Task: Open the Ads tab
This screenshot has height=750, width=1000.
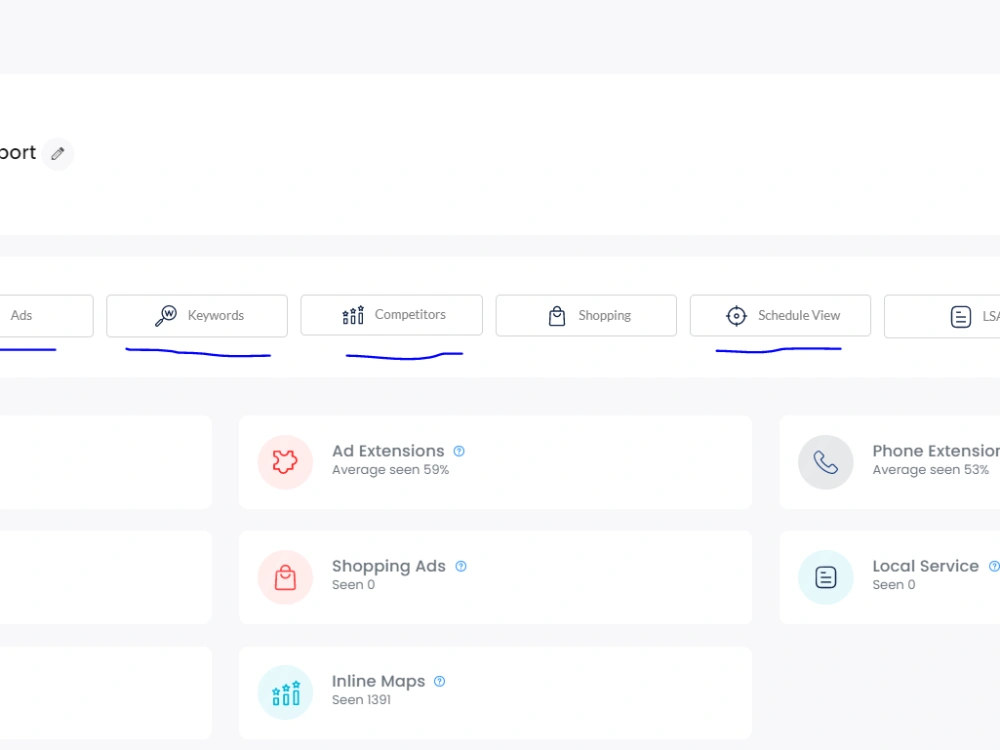Action: (46, 316)
